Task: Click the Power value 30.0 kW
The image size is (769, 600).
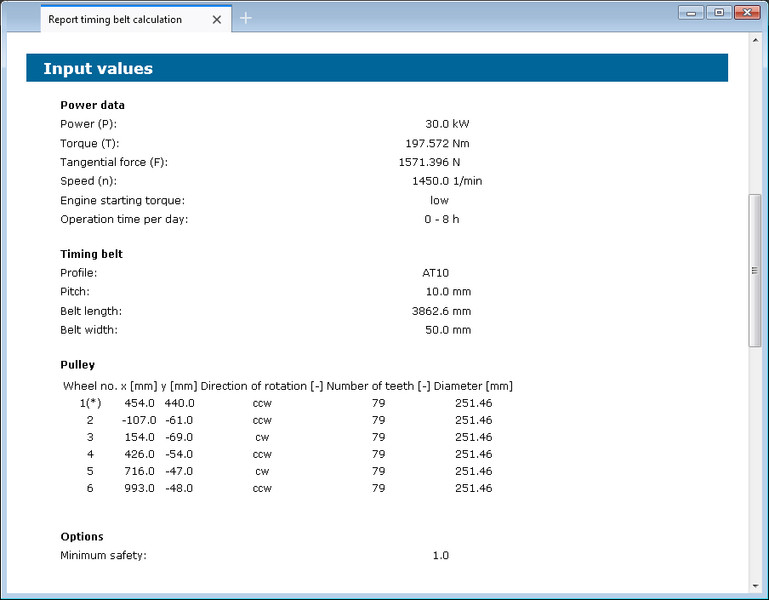Action: click(446, 124)
